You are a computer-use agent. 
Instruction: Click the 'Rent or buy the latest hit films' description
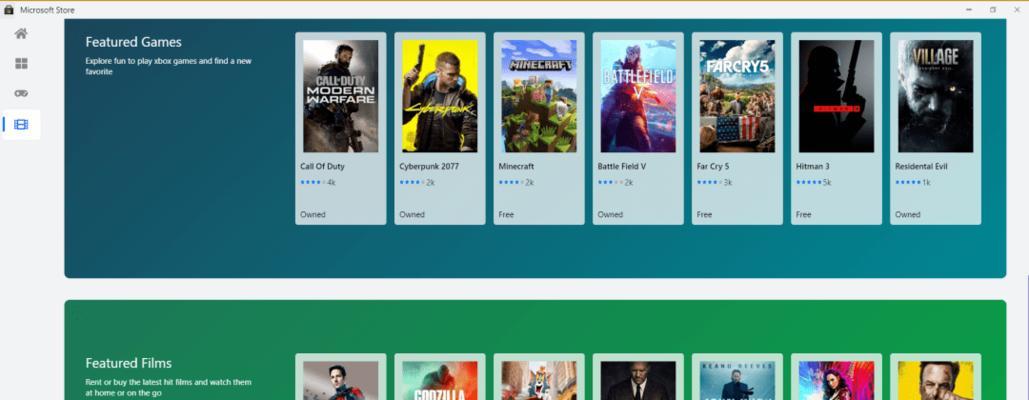click(169, 387)
